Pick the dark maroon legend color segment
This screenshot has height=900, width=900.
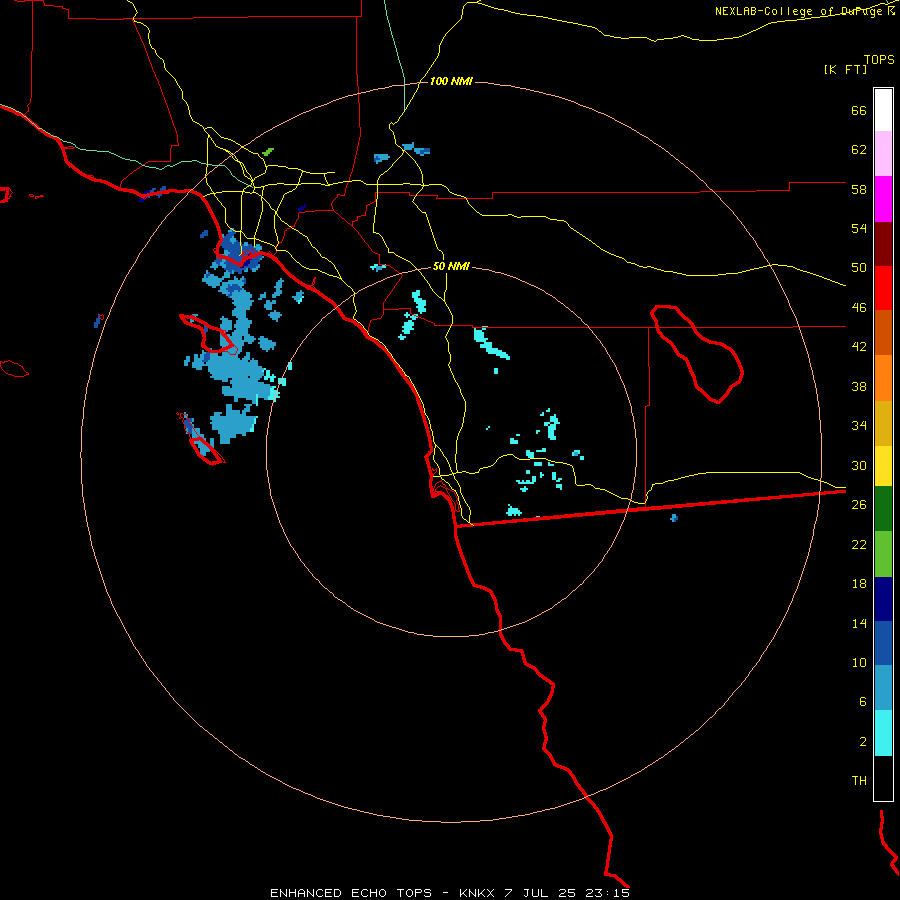coord(883,243)
